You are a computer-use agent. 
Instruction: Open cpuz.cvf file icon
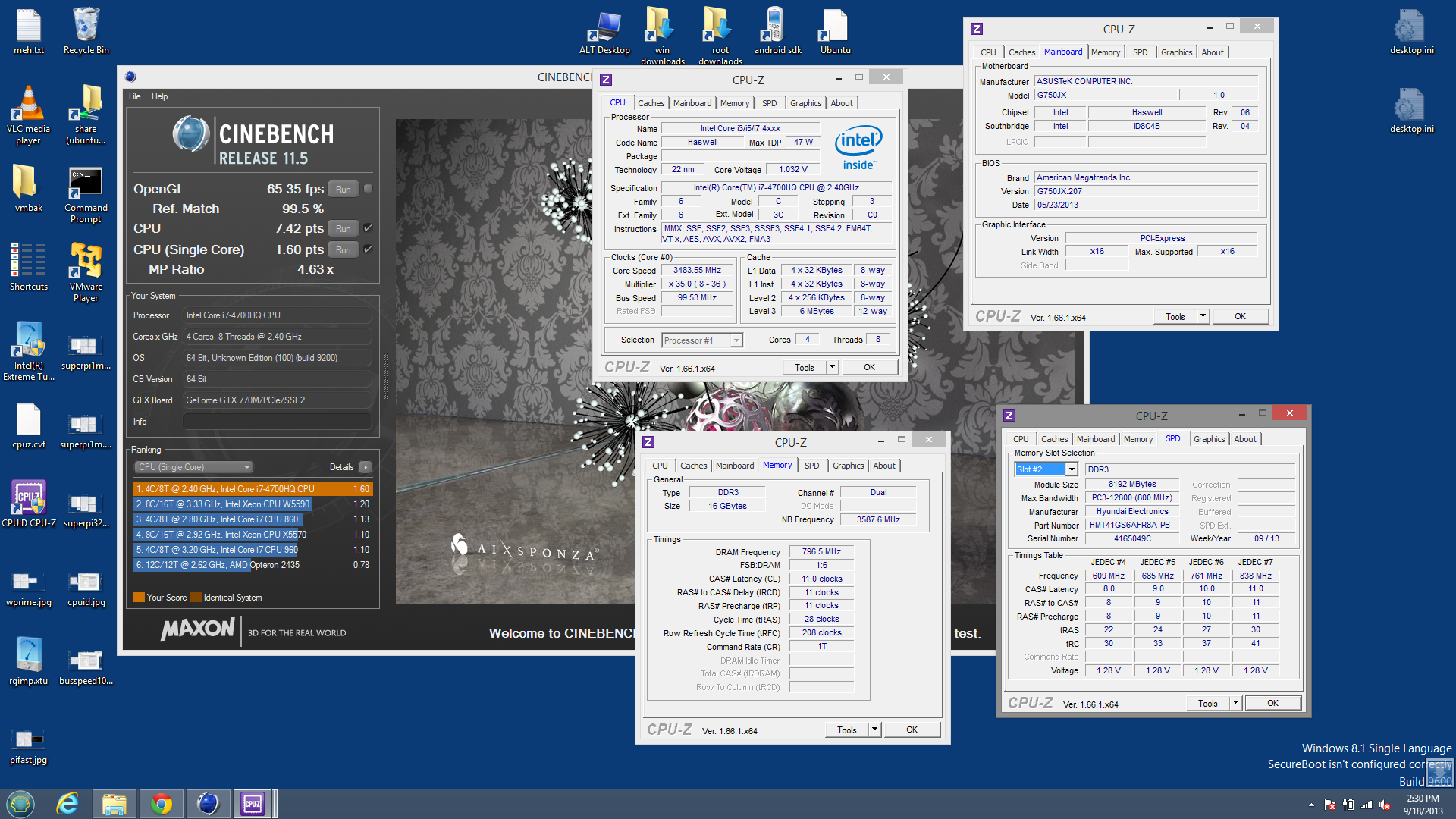tap(29, 425)
